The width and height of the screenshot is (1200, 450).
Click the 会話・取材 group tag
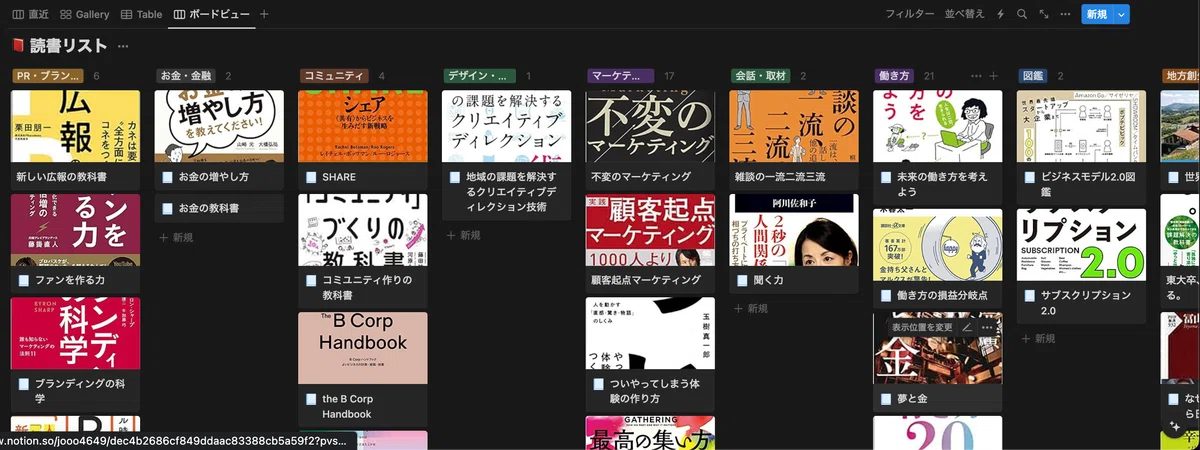[760, 75]
